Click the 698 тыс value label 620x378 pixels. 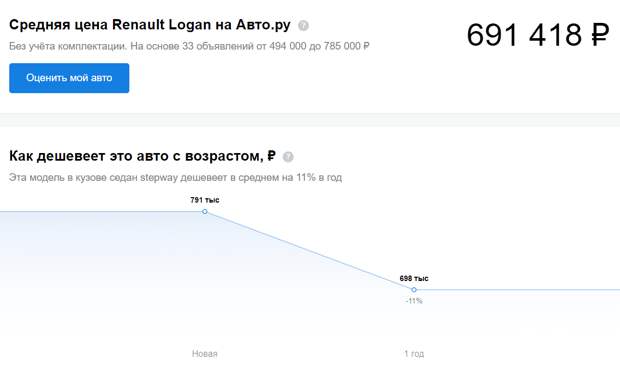[x=414, y=278]
